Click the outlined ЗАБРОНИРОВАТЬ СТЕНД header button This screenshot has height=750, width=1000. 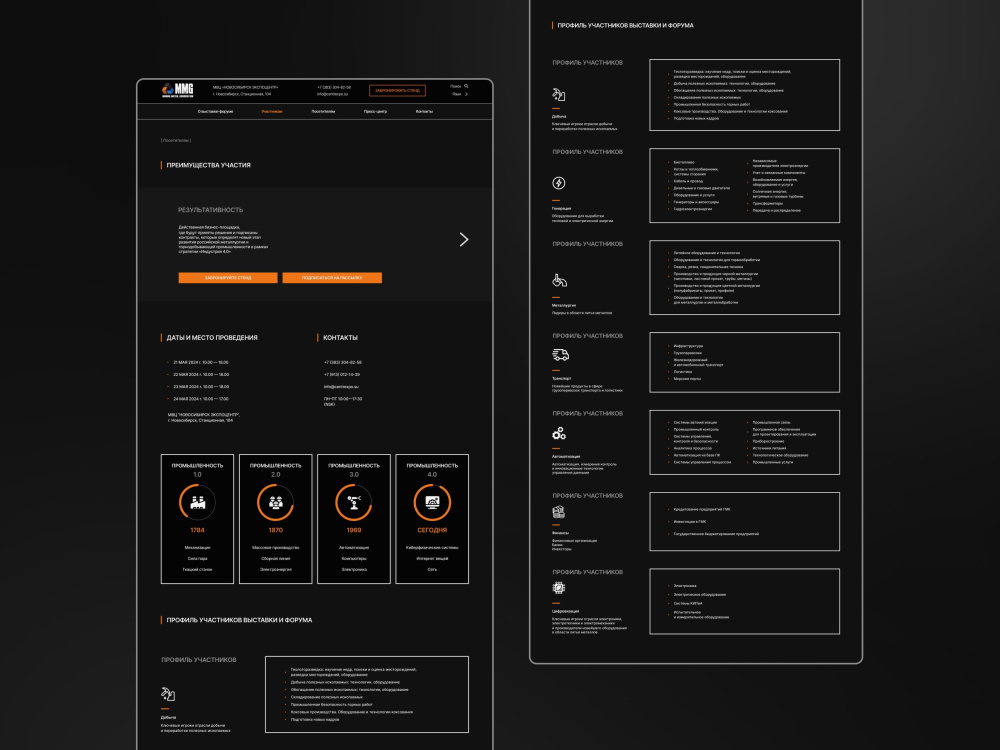(x=397, y=91)
